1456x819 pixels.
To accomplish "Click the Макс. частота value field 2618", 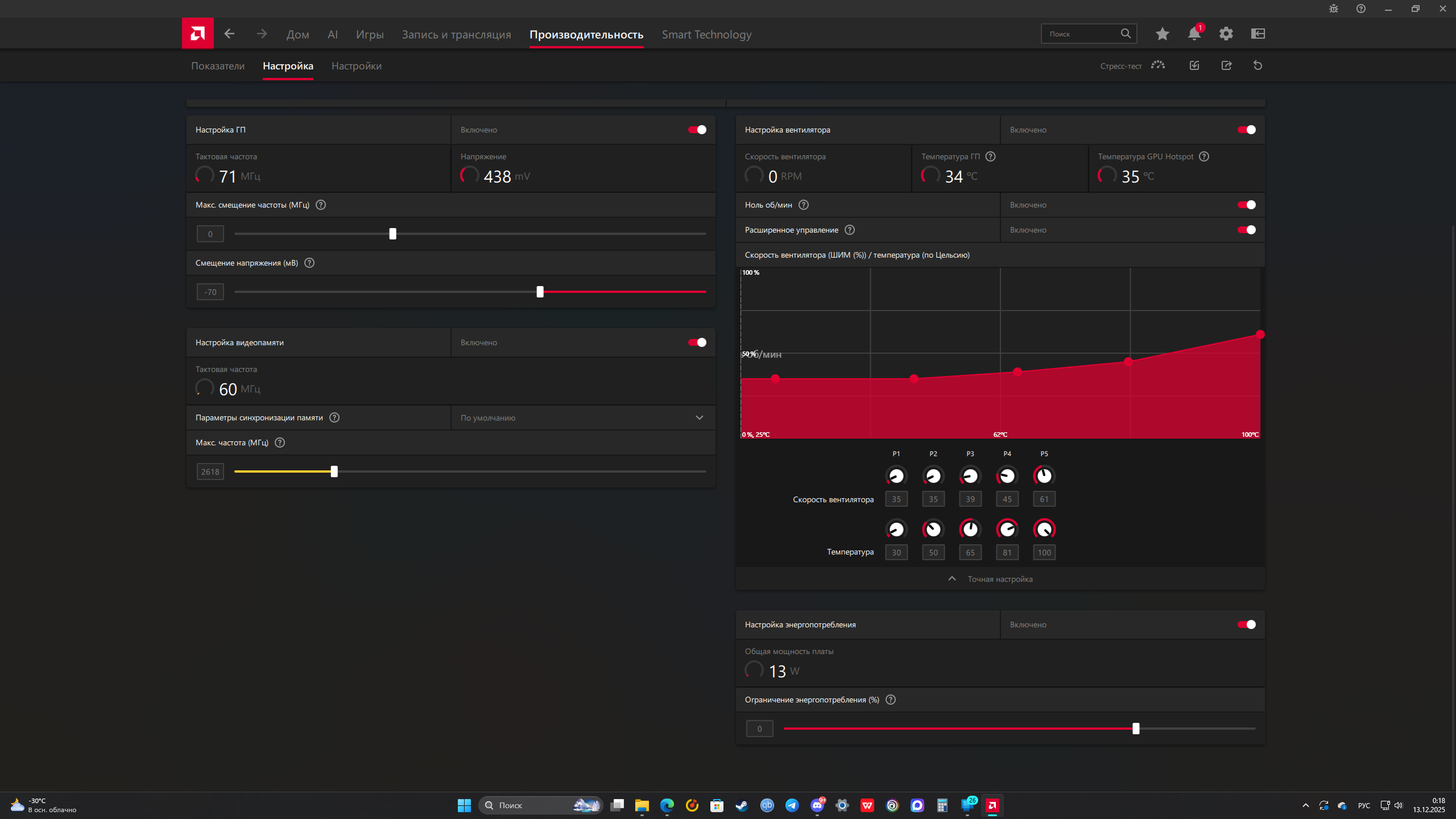I will tap(210, 471).
